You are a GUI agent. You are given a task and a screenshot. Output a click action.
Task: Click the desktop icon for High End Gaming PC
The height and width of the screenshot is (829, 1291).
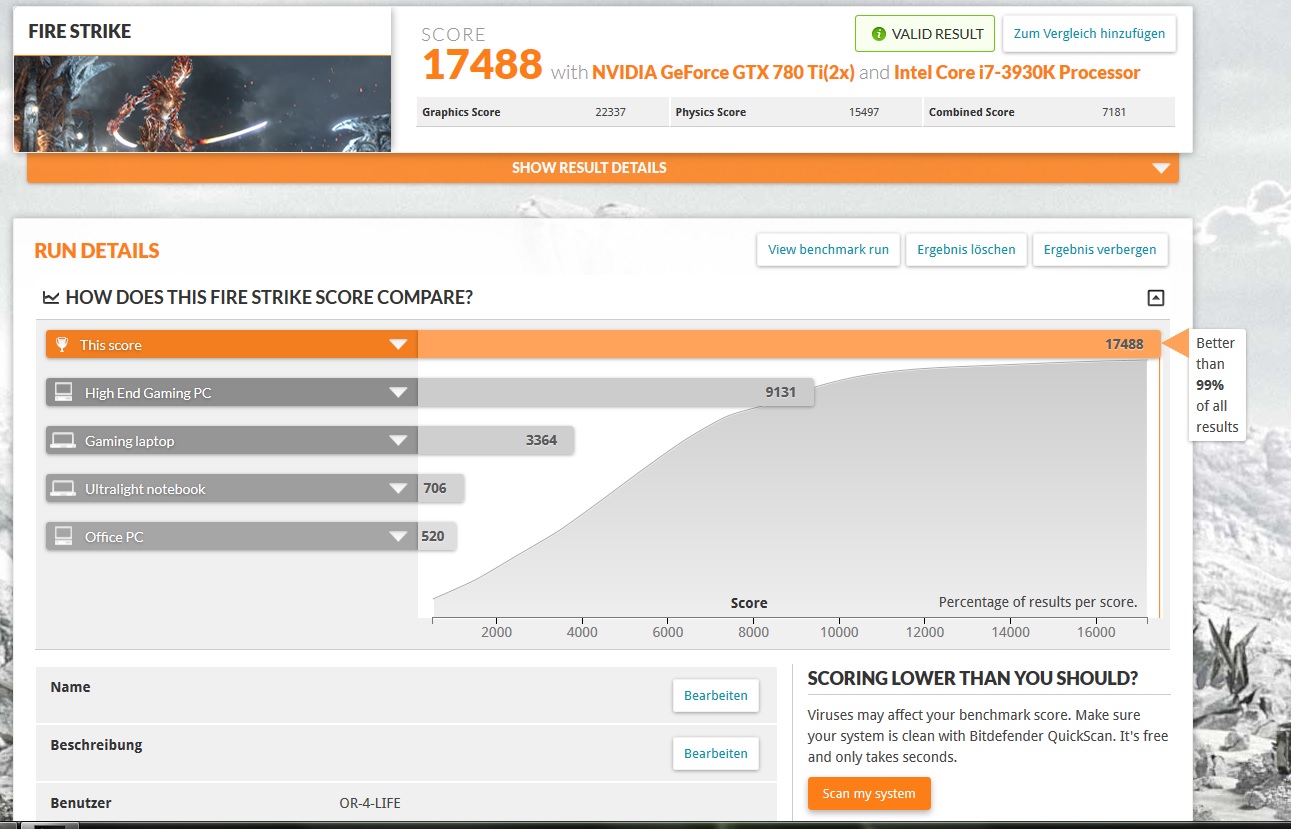coord(63,393)
